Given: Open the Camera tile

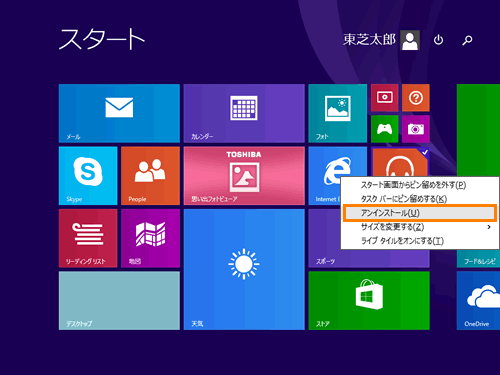Looking at the screenshot, I should (416, 129).
